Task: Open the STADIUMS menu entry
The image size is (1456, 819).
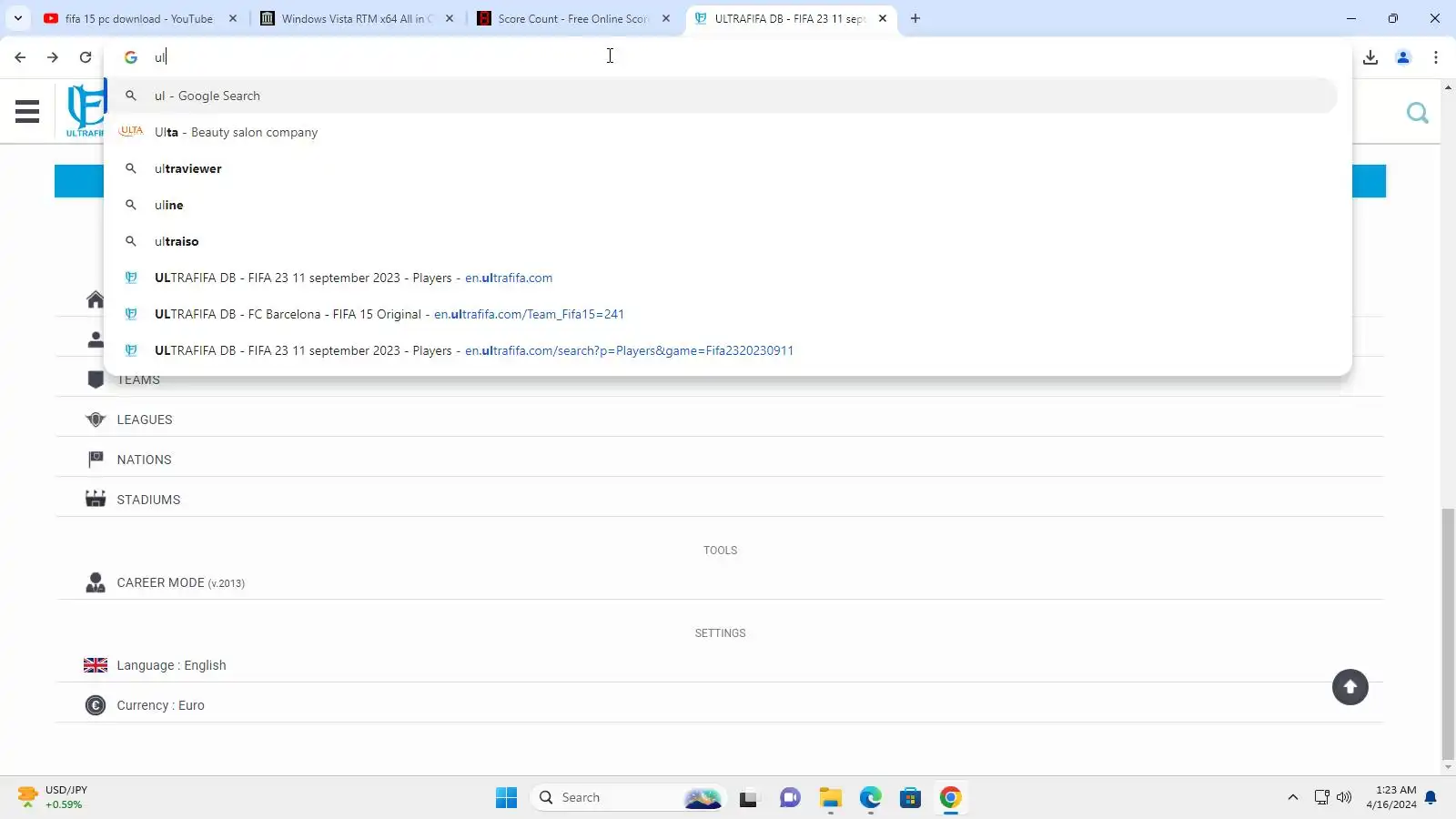Action: click(x=719, y=500)
